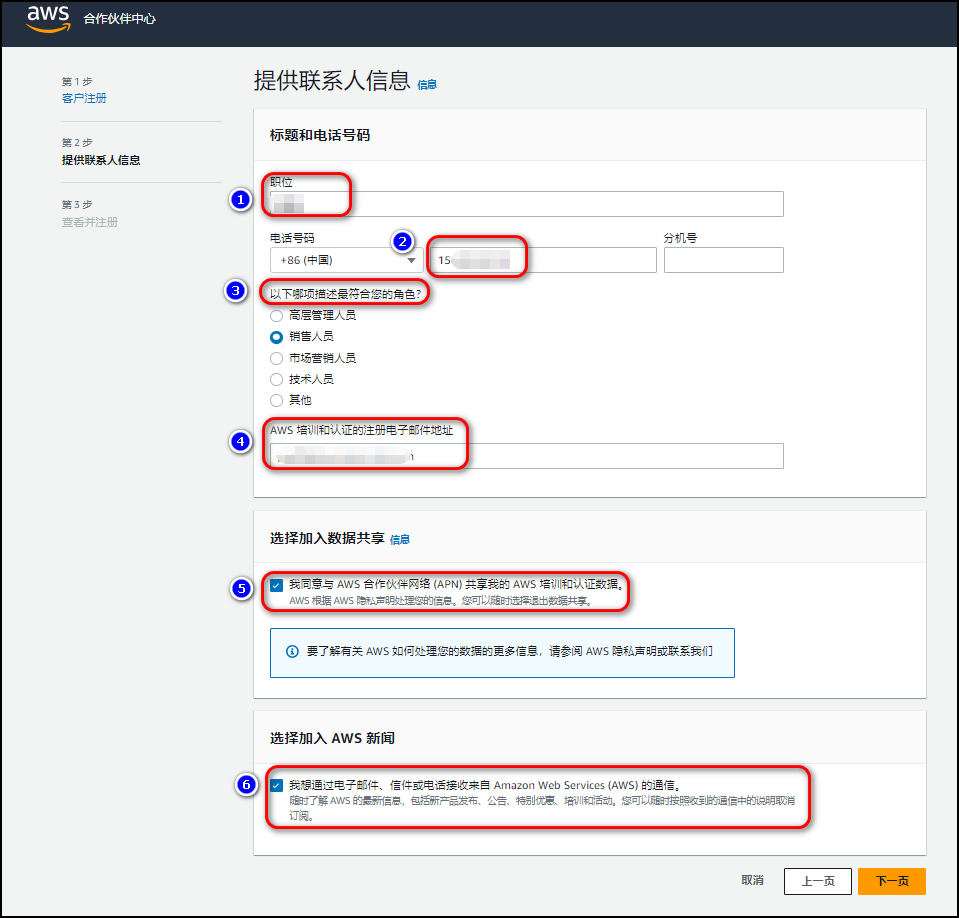959x918 pixels.
Task: Select 销售人员 radio button
Action: click(276, 337)
